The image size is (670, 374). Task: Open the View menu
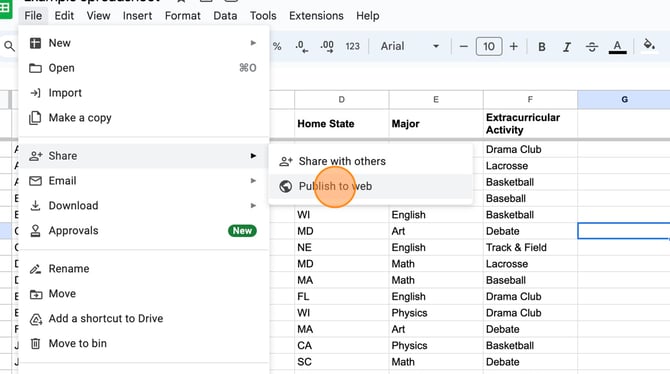tap(98, 16)
